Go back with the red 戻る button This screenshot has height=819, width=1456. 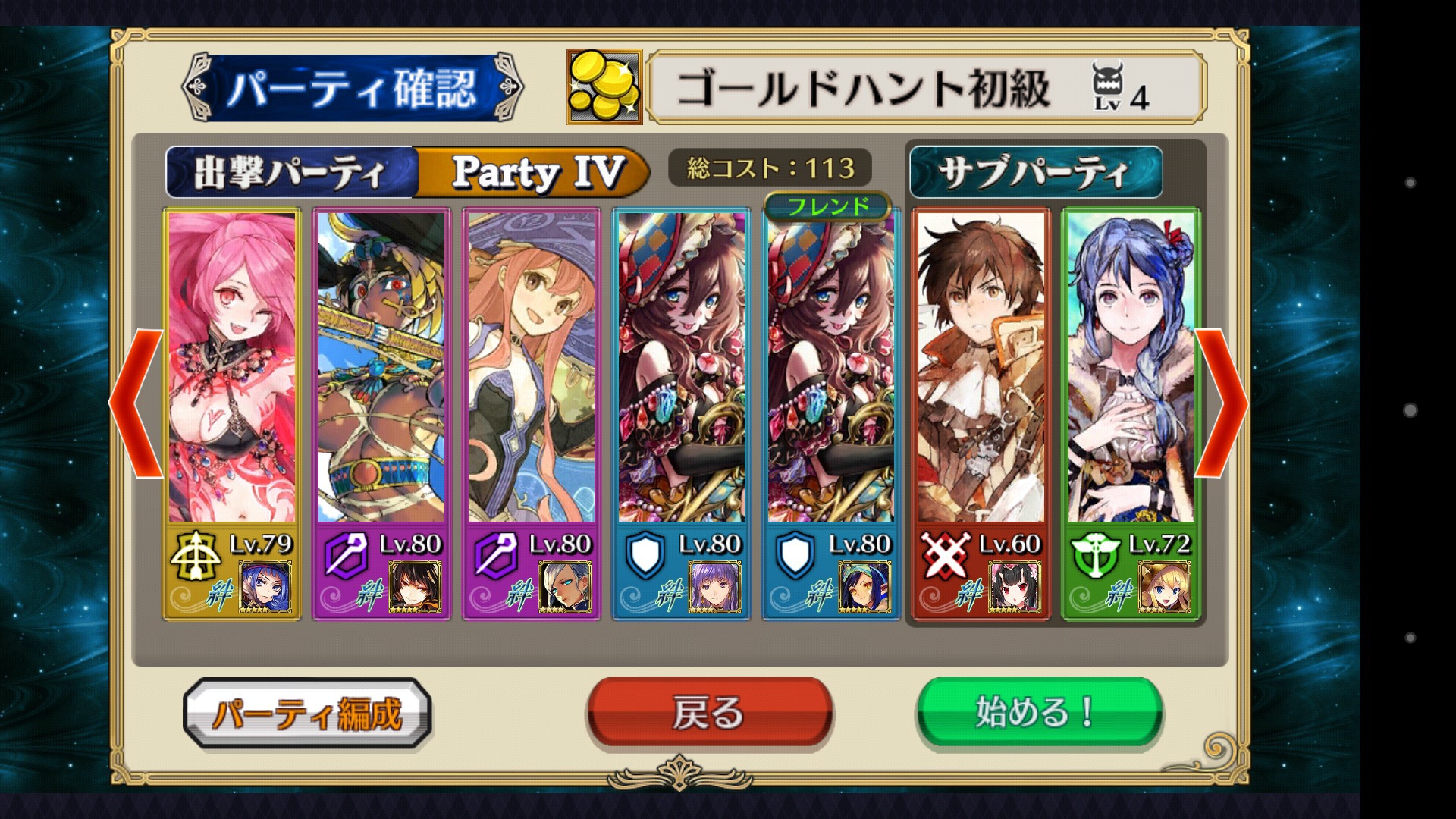point(709,713)
